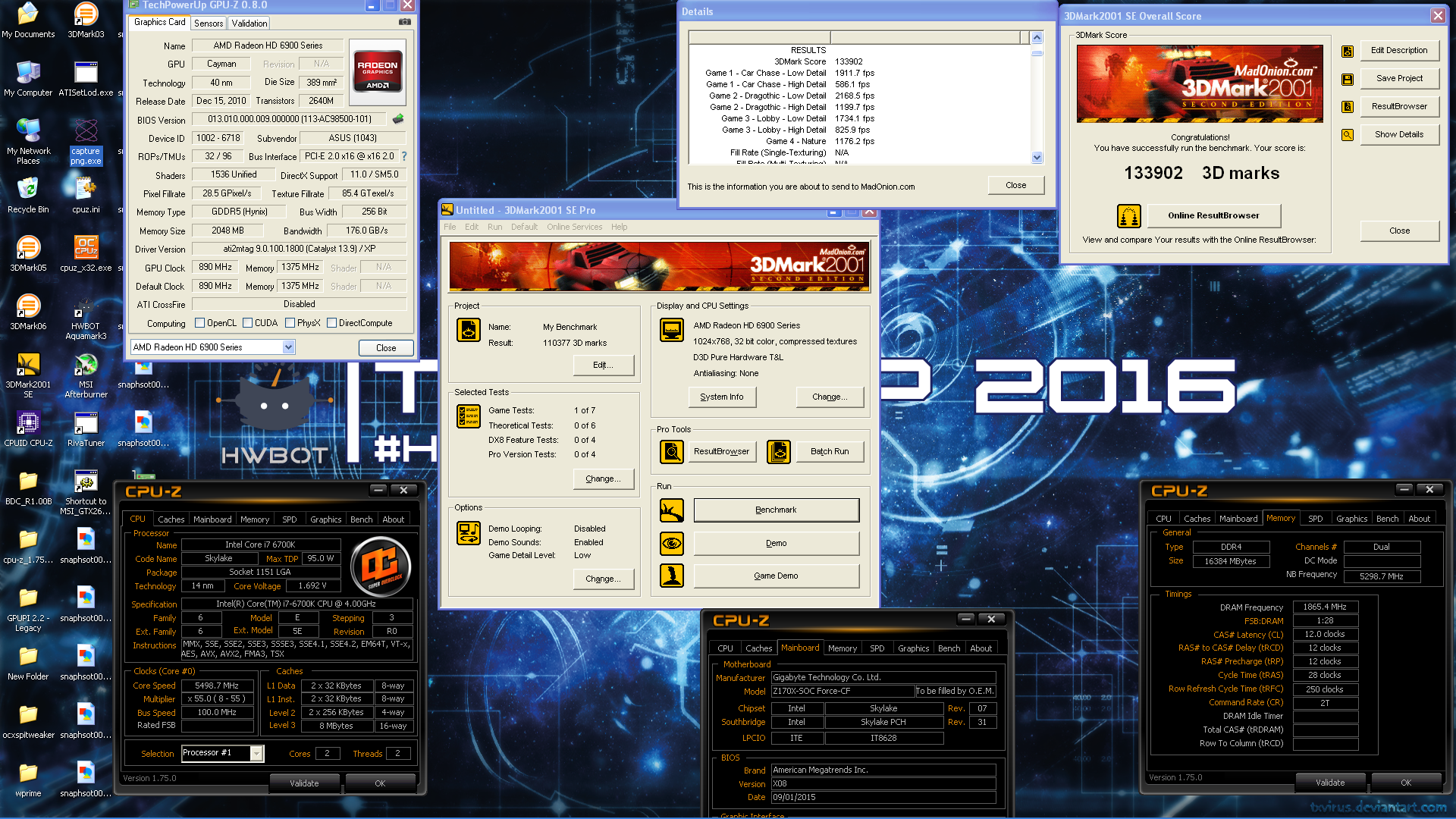
Task: Click the mainboard Model field Z170X-SOC Force-CF
Action: 843,692
